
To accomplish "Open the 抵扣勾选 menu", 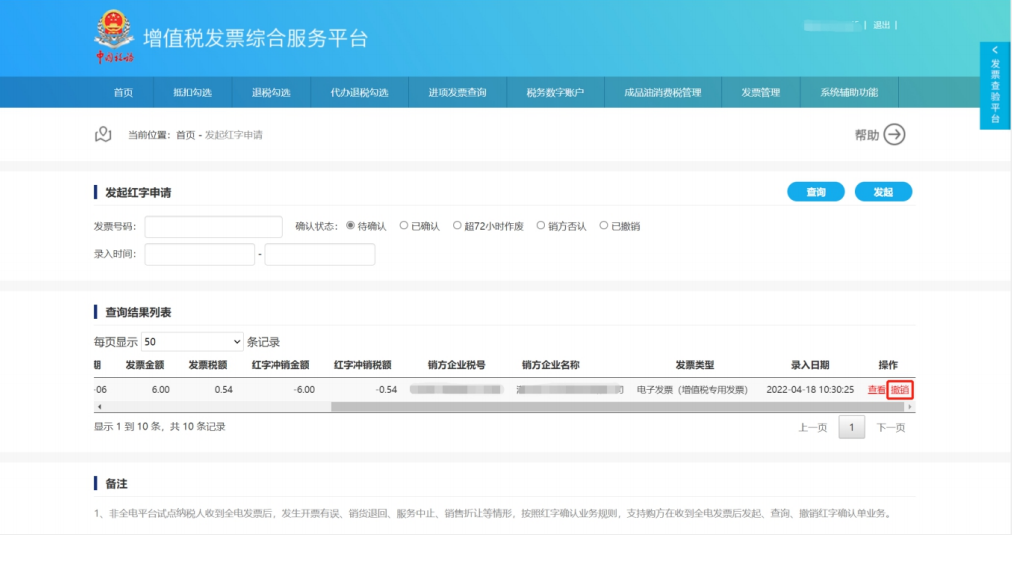I will pyautogui.click(x=192, y=92).
